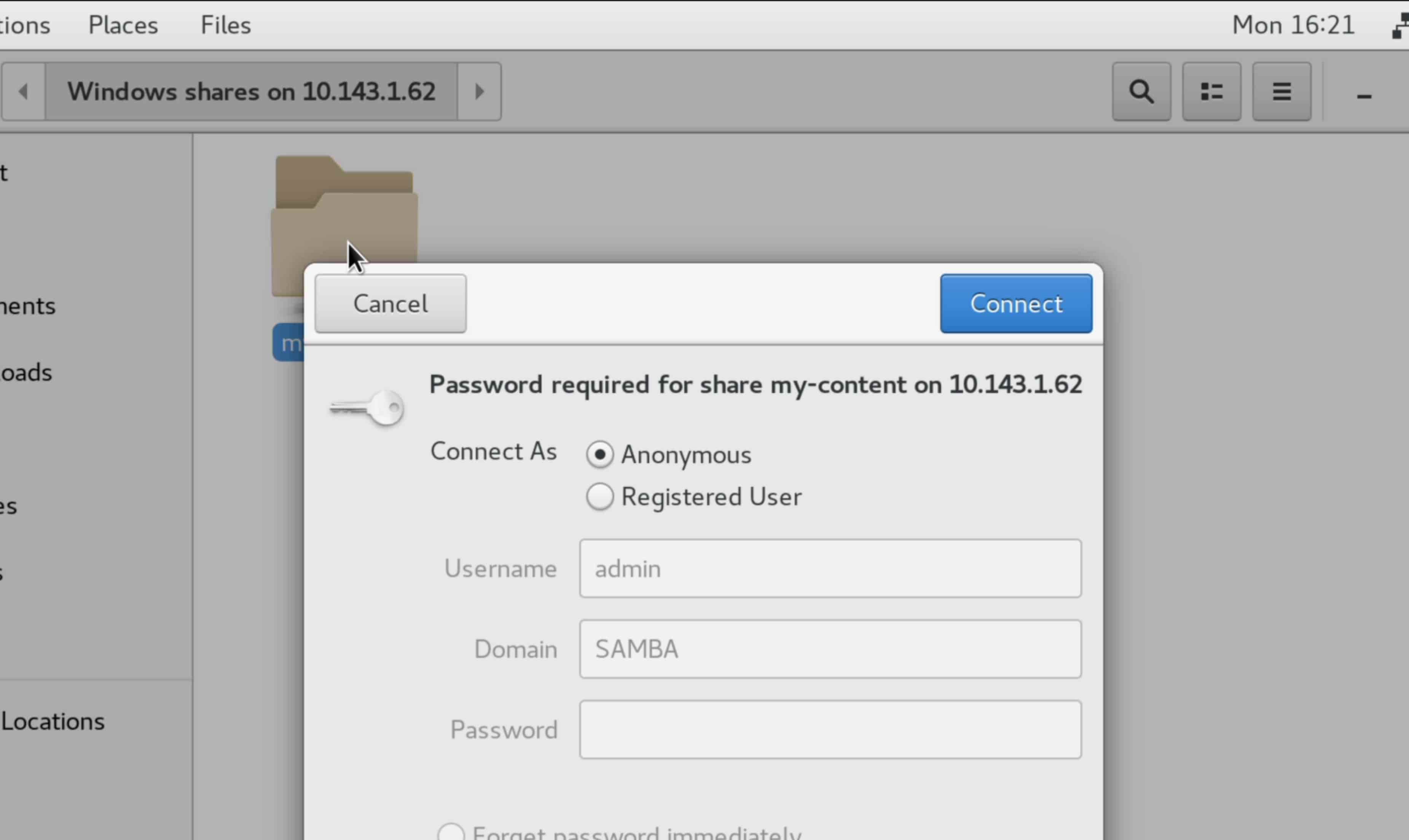
Task: Focus the Username field containing admin
Action: click(x=830, y=568)
